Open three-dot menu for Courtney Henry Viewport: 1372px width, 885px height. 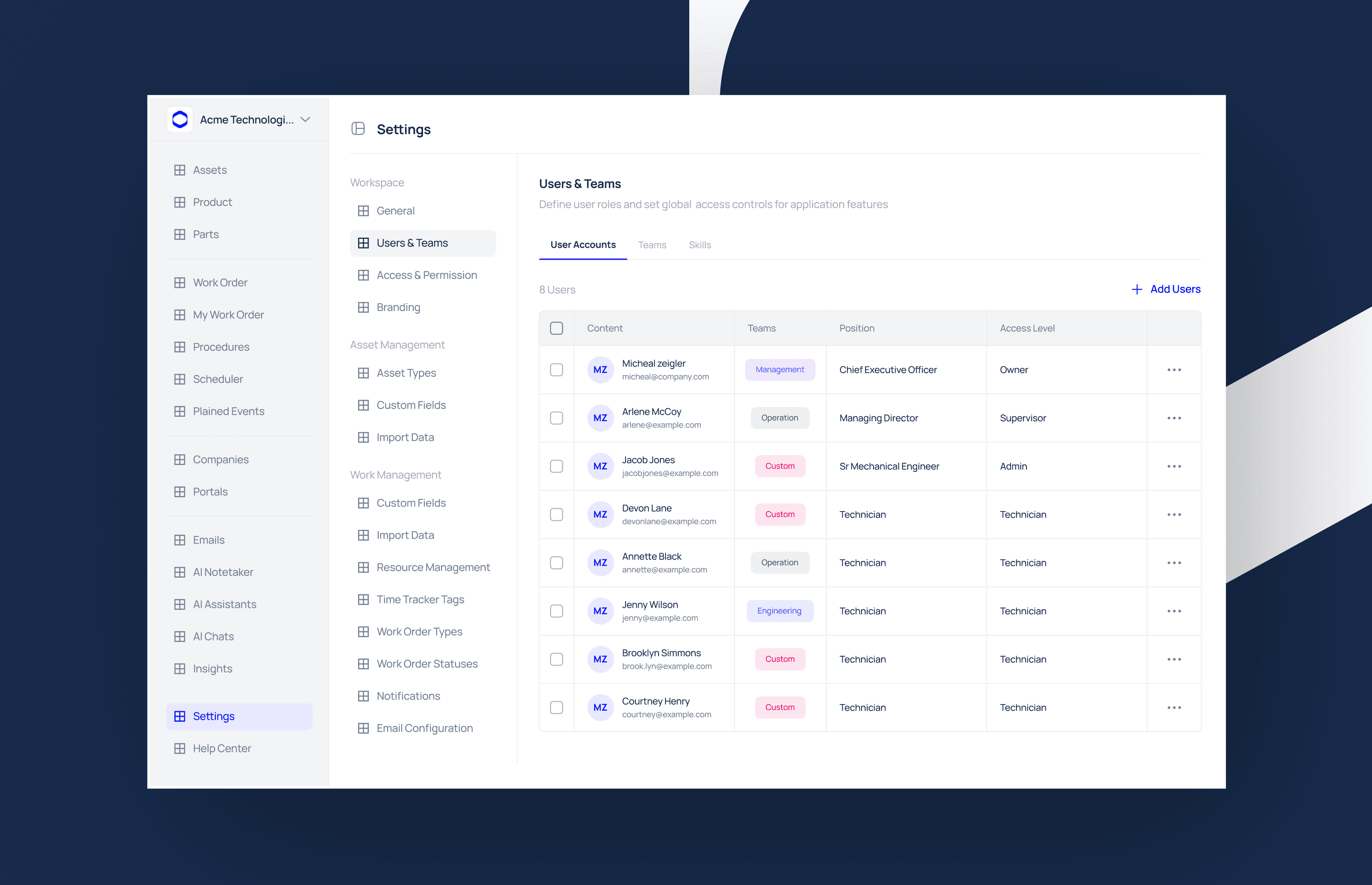1174,708
